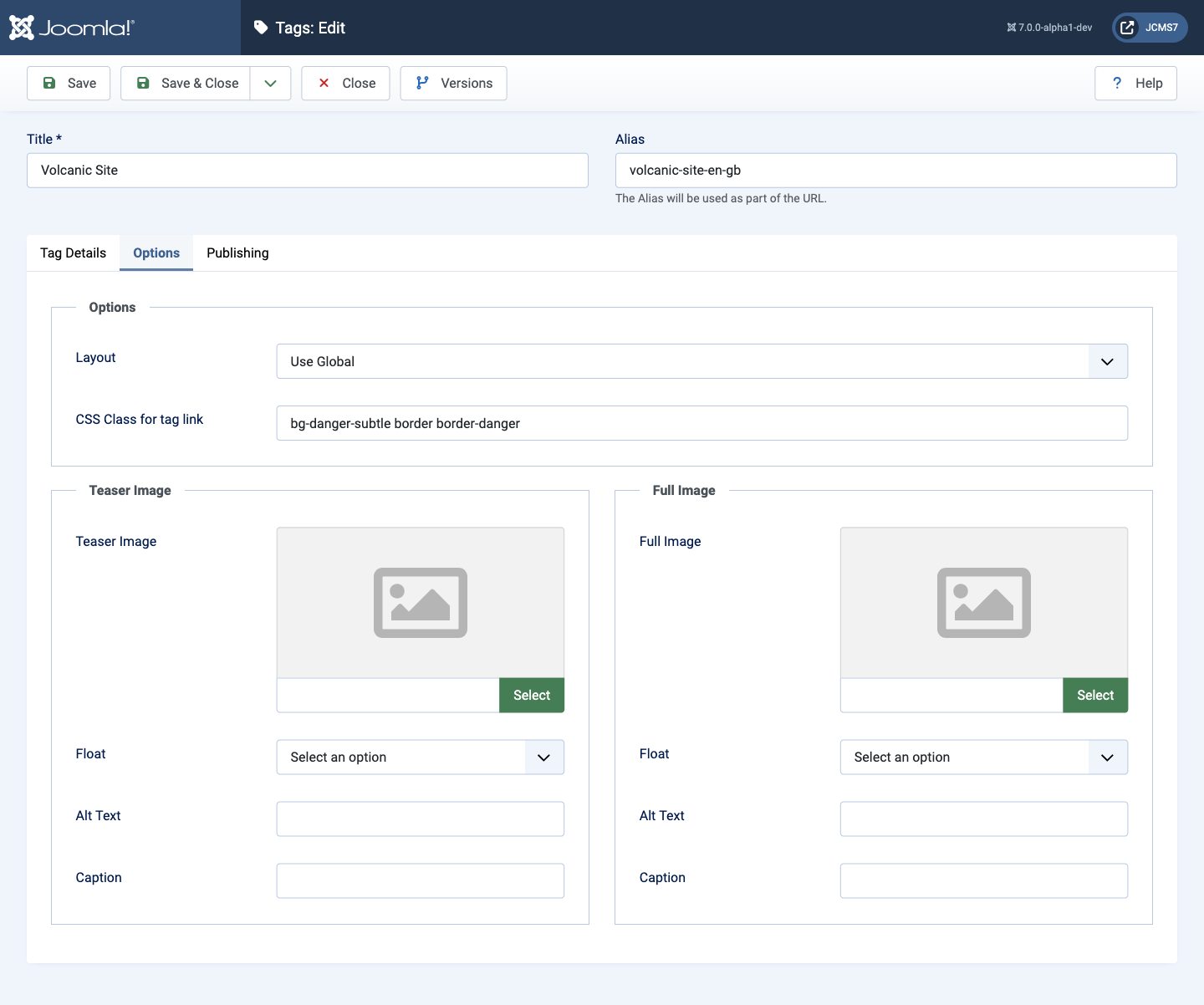Select the Options tab

(156, 253)
